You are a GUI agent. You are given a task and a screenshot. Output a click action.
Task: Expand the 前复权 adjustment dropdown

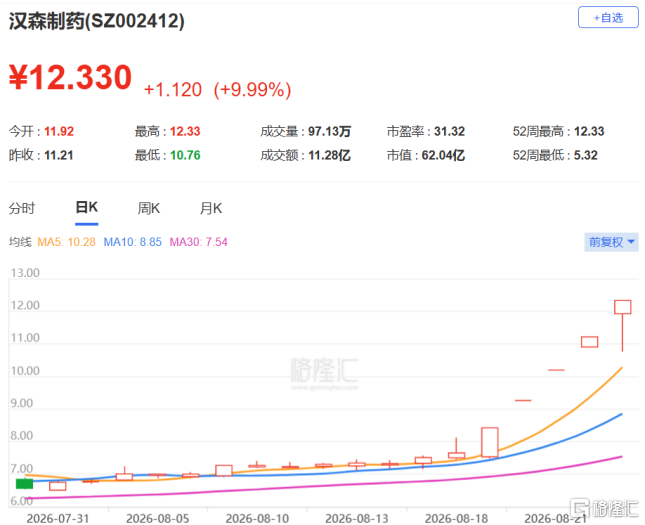(x=611, y=242)
